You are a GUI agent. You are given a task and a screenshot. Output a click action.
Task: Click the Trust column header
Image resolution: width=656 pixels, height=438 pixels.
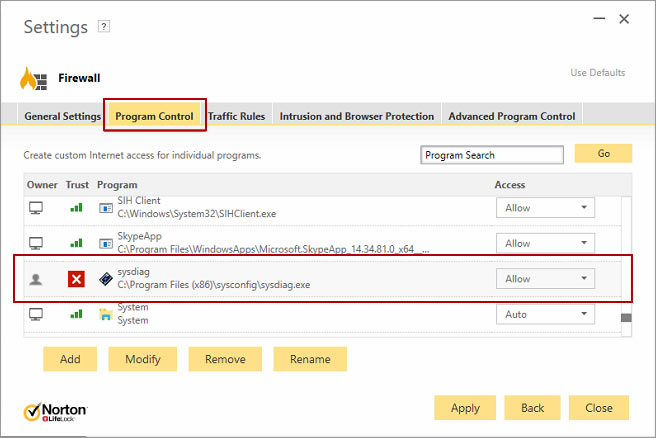click(77, 185)
